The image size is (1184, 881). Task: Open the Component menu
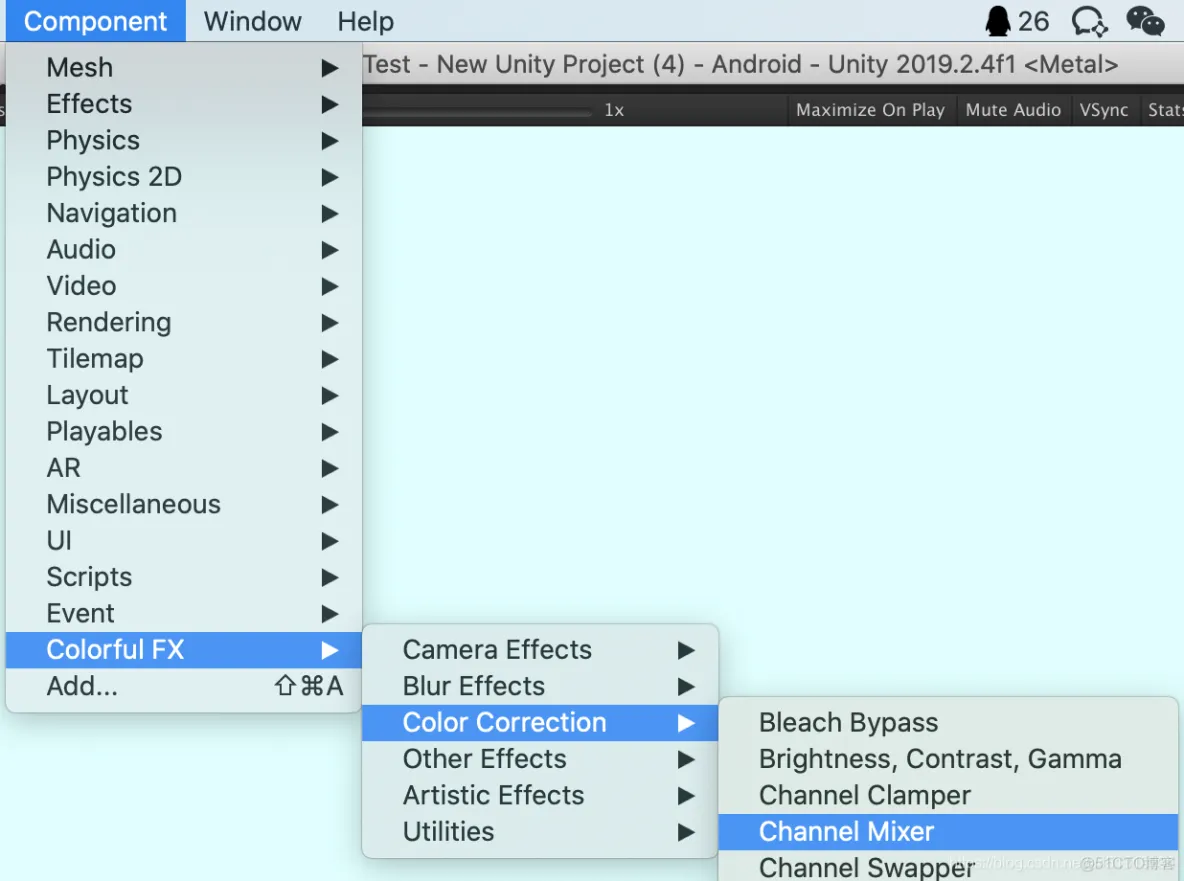click(96, 21)
